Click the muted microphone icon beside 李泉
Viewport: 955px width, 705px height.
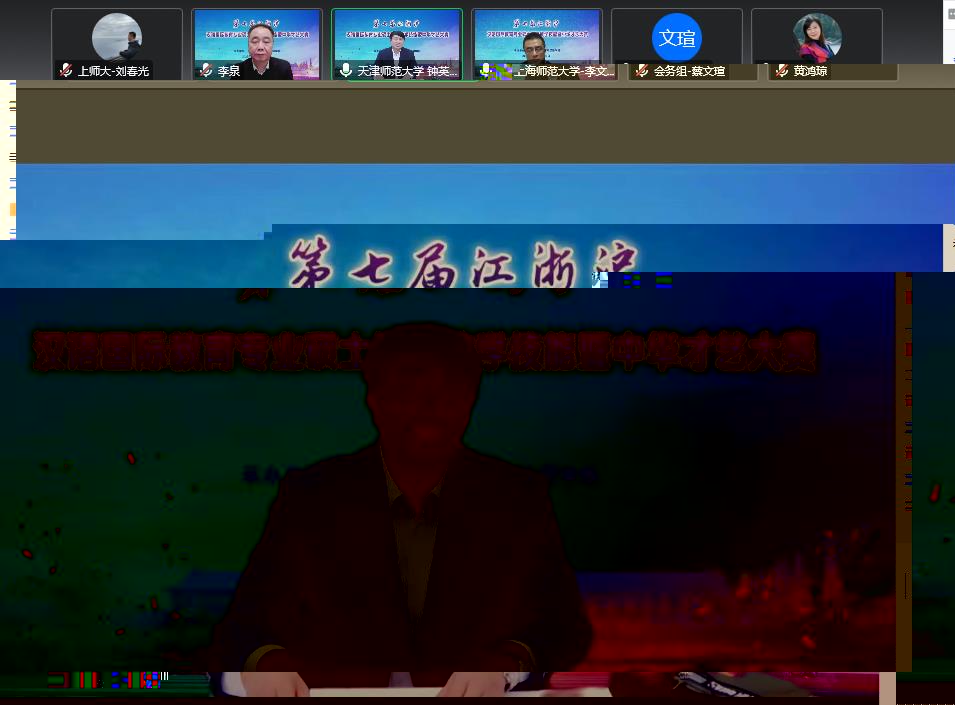206,71
